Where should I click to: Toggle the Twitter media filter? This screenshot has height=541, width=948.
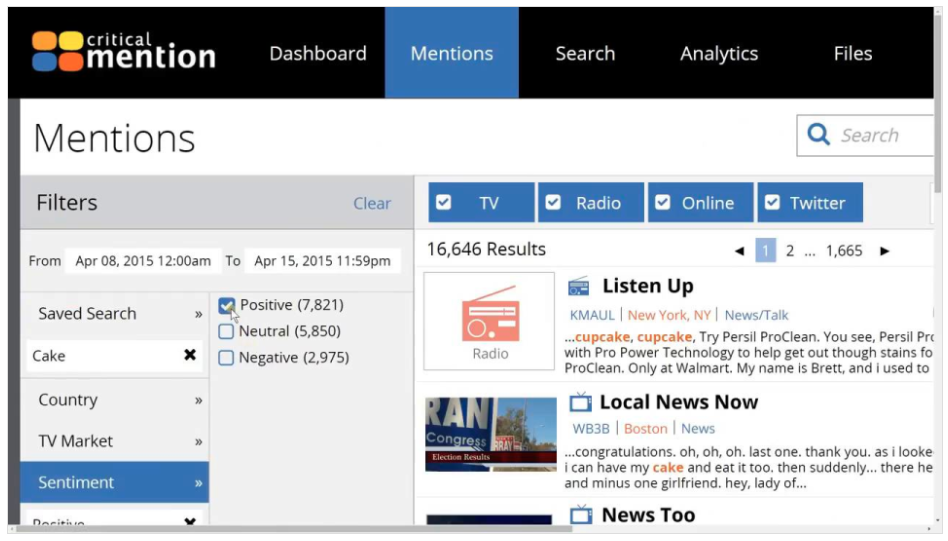810,202
